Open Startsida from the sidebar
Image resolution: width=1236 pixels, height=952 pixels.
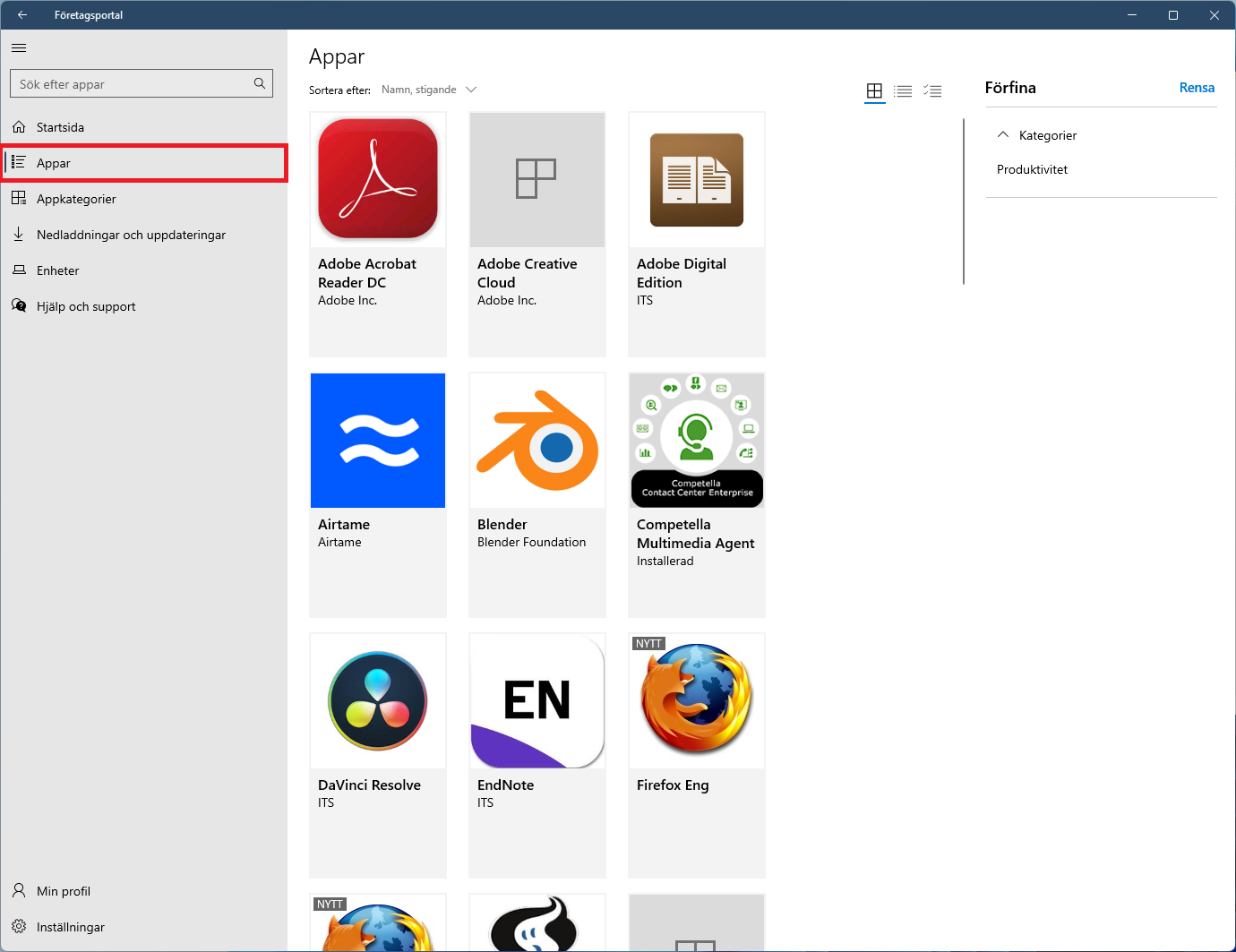pyautogui.click(x=143, y=127)
